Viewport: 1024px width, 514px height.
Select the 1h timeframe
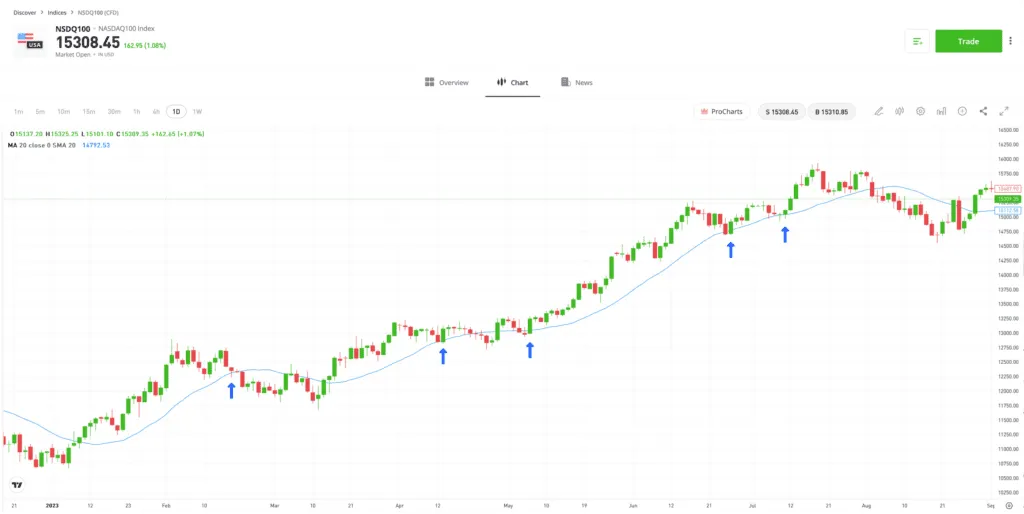[x=136, y=112]
